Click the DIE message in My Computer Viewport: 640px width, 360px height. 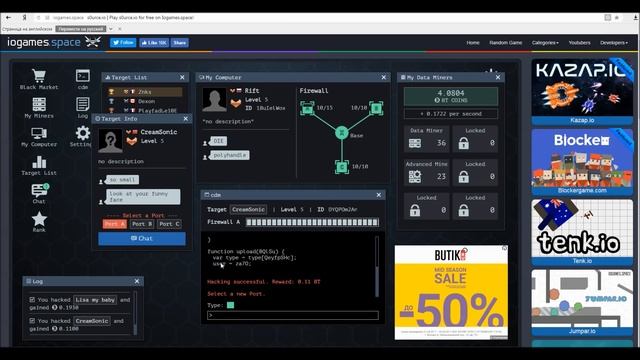click(x=218, y=141)
